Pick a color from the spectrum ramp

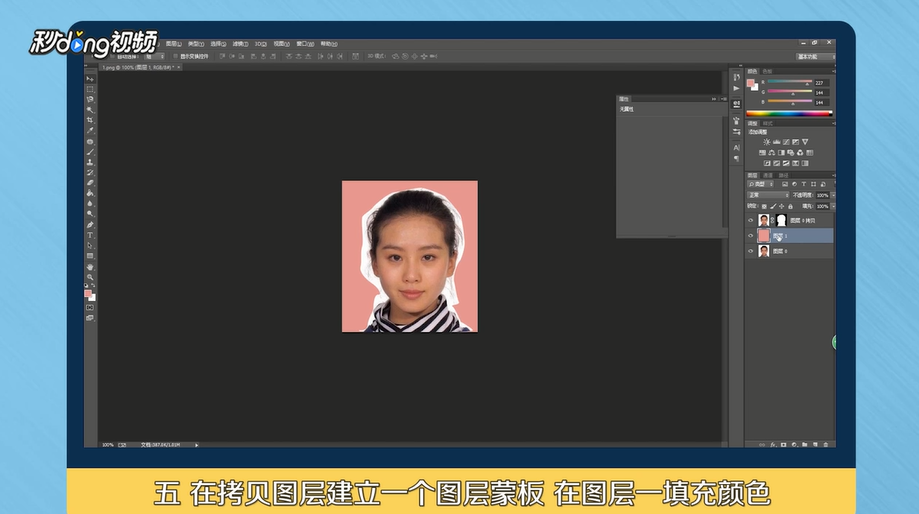[789, 113]
